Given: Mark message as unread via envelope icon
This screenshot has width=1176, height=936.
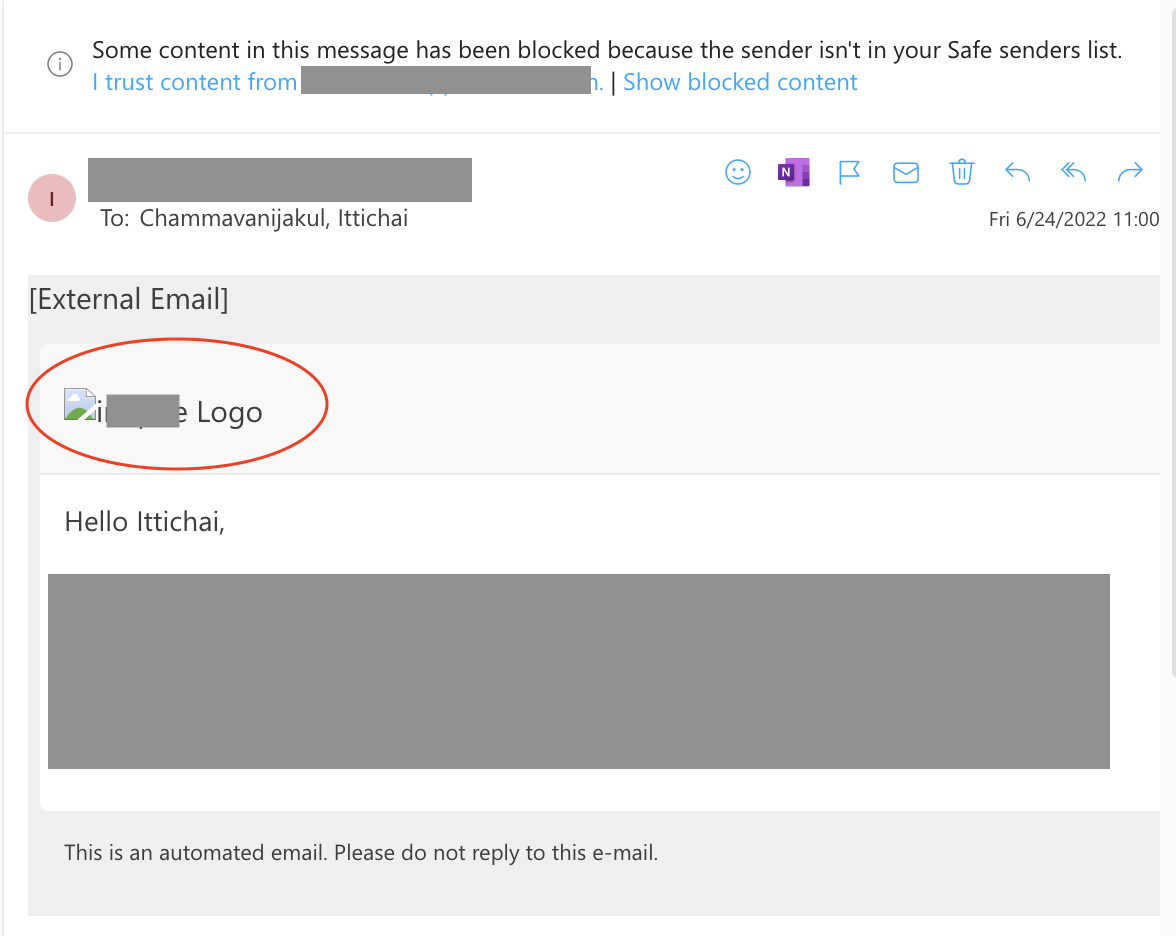Looking at the screenshot, I should [905, 173].
